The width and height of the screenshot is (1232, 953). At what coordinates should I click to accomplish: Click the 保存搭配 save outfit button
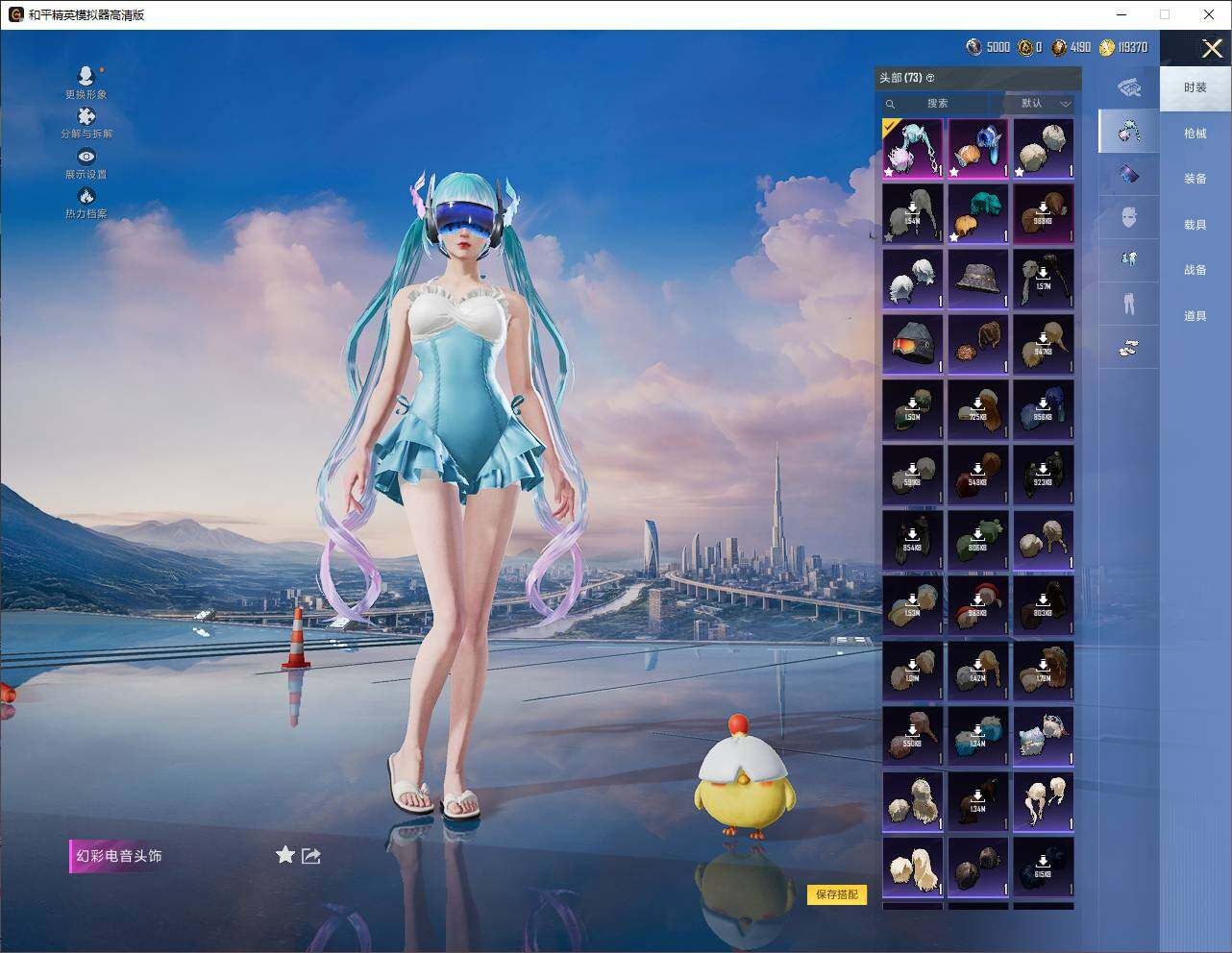[x=837, y=894]
